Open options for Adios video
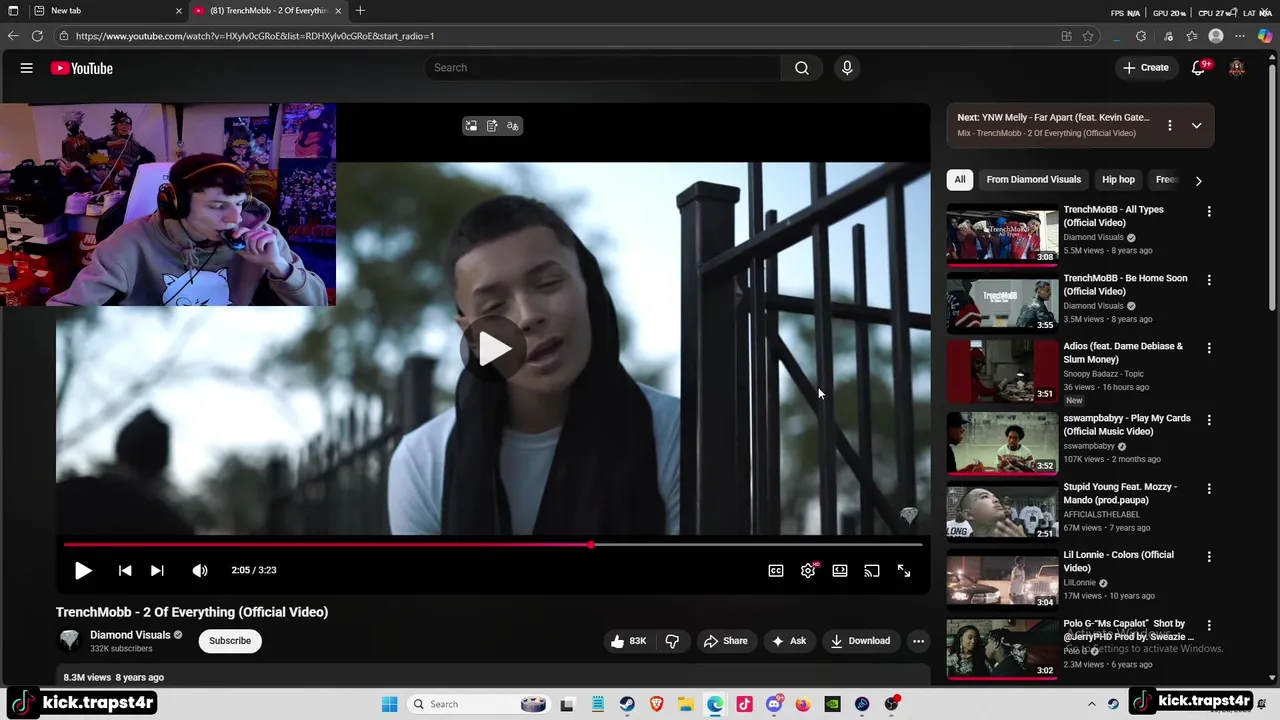1280x720 pixels. tap(1209, 348)
